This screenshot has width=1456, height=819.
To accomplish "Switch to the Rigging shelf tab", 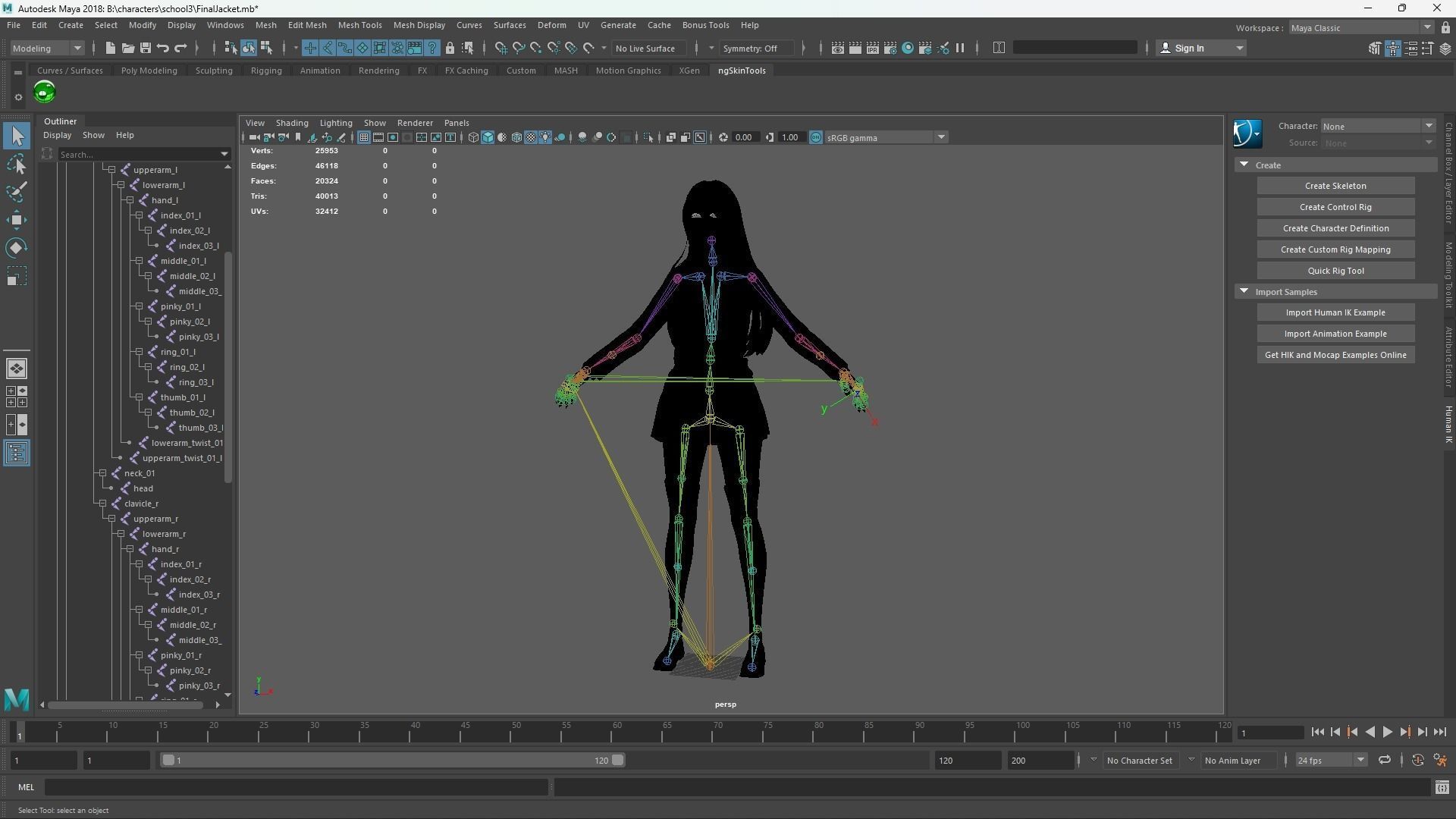I will 265,71.
